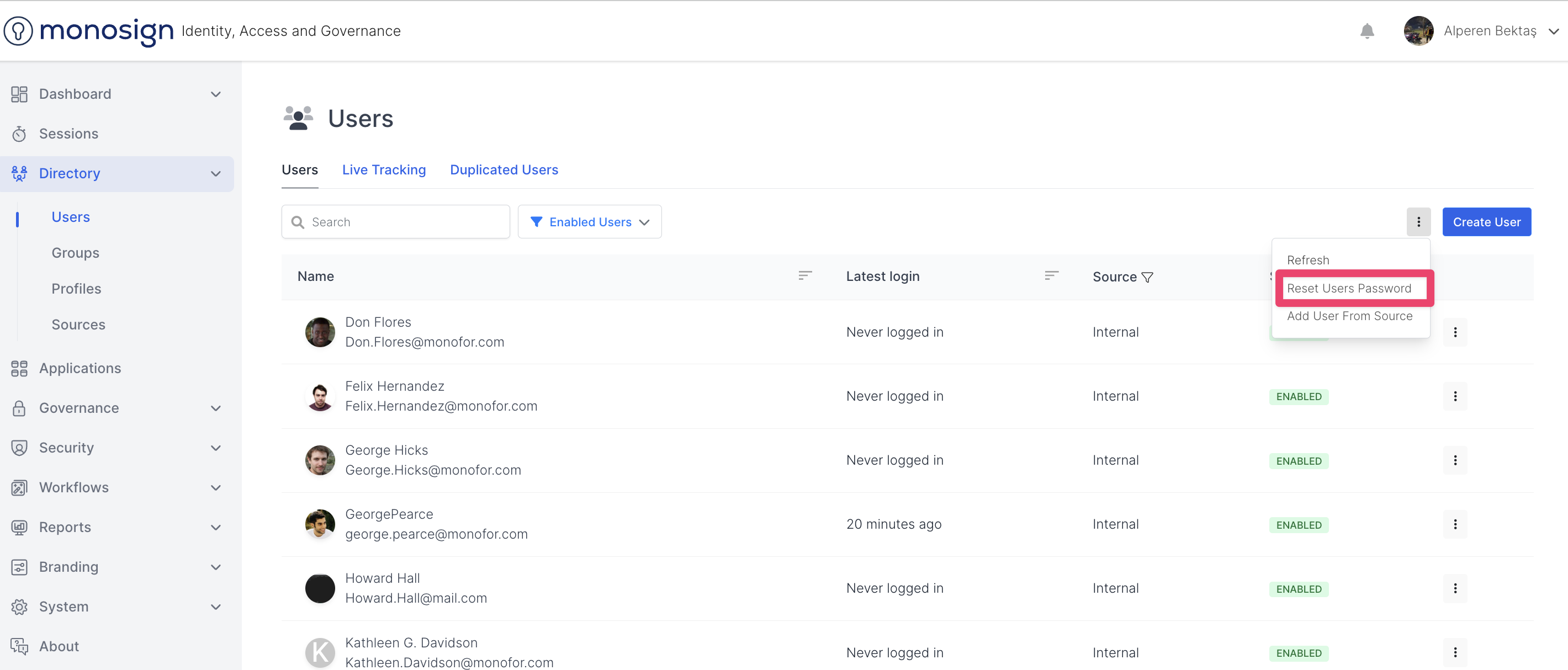Click the Create User button
The image size is (1568, 670).
[x=1486, y=222]
